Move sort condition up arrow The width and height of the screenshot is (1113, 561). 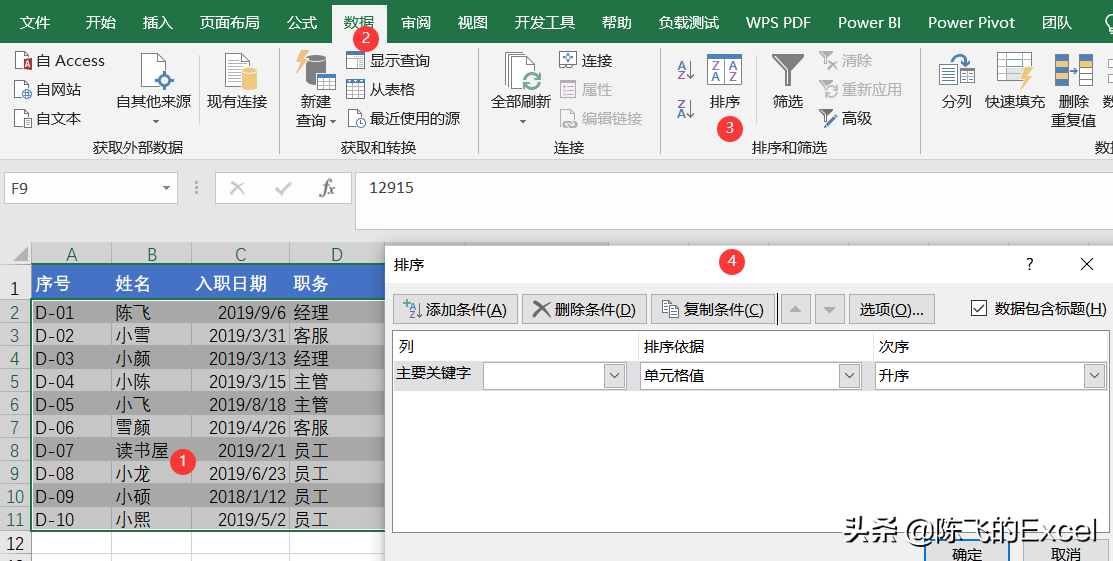(796, 310)
